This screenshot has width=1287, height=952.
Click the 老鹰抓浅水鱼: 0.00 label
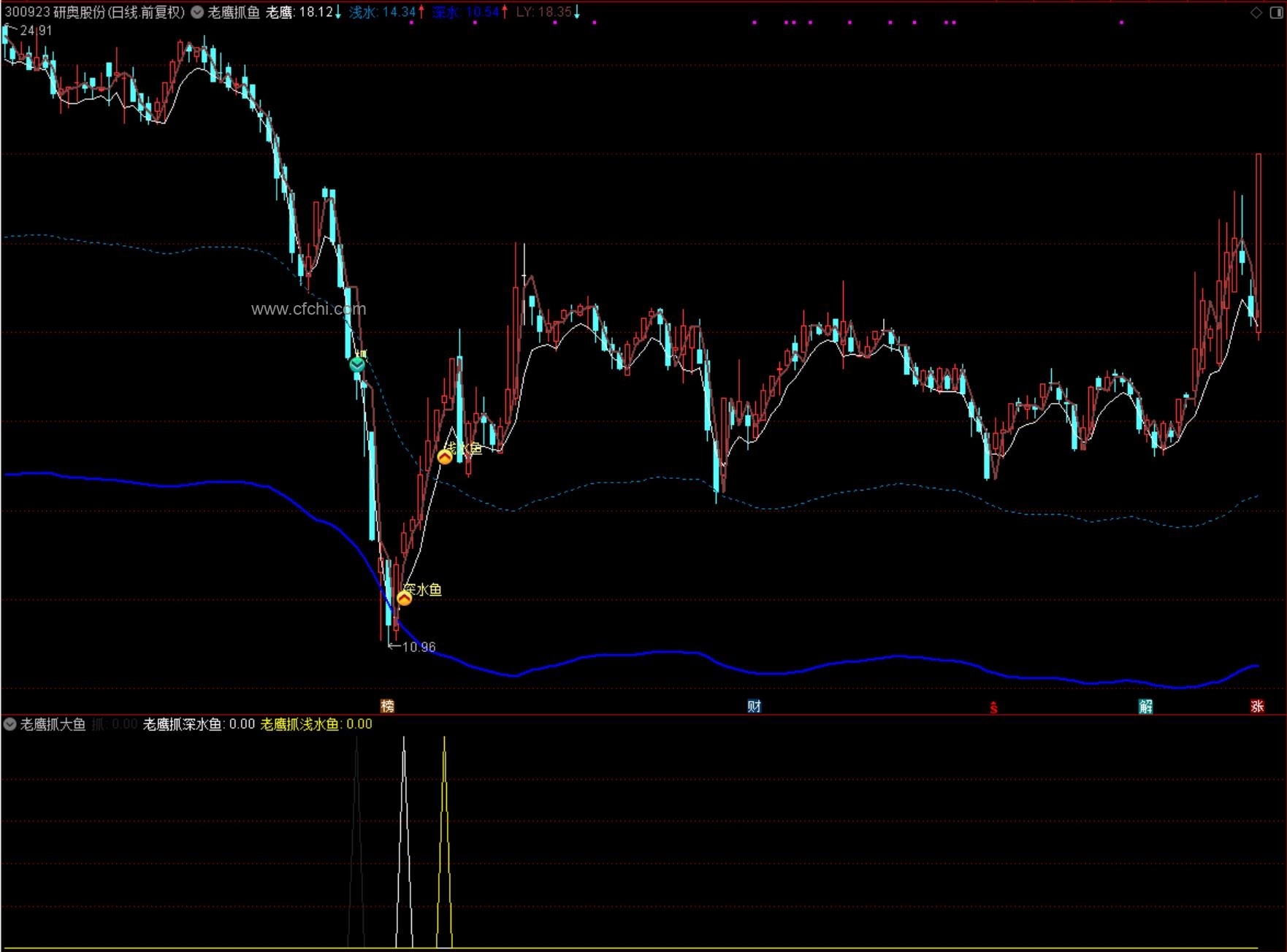tap(316, 724)
